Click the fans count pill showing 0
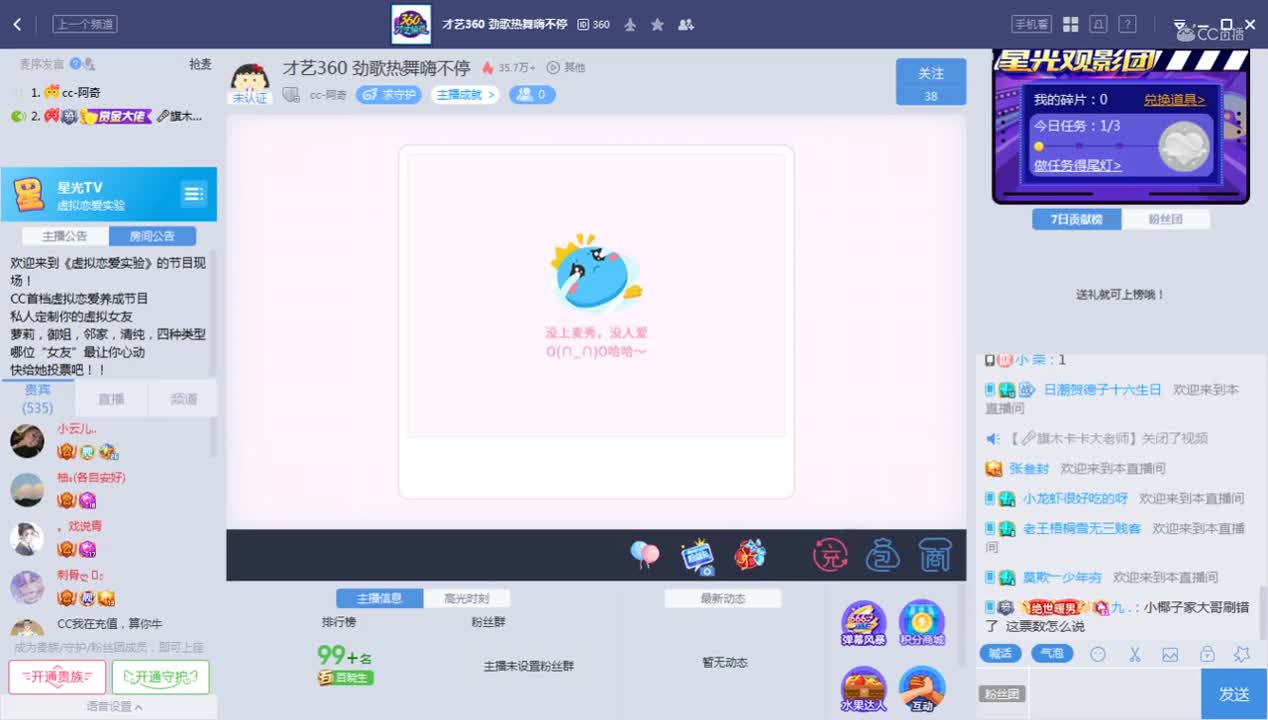The image size is (1268, 720). (x=532, y=95)
